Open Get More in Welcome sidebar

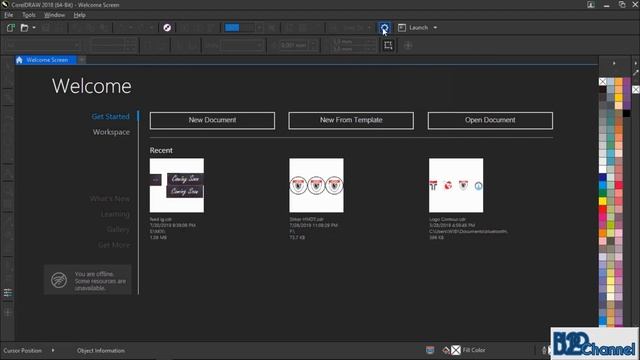[x=114, y=245]
